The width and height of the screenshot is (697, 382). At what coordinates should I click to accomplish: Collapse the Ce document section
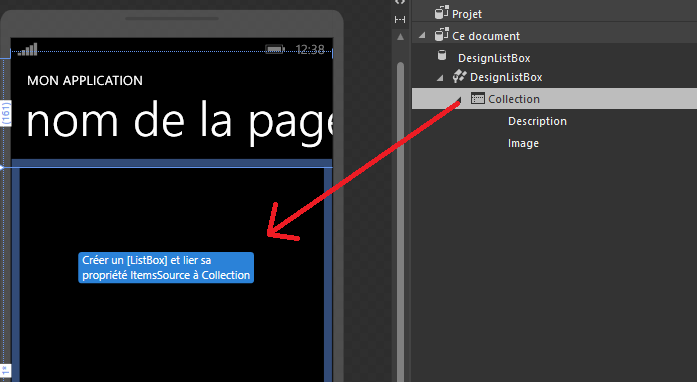(x=422, y=35)
